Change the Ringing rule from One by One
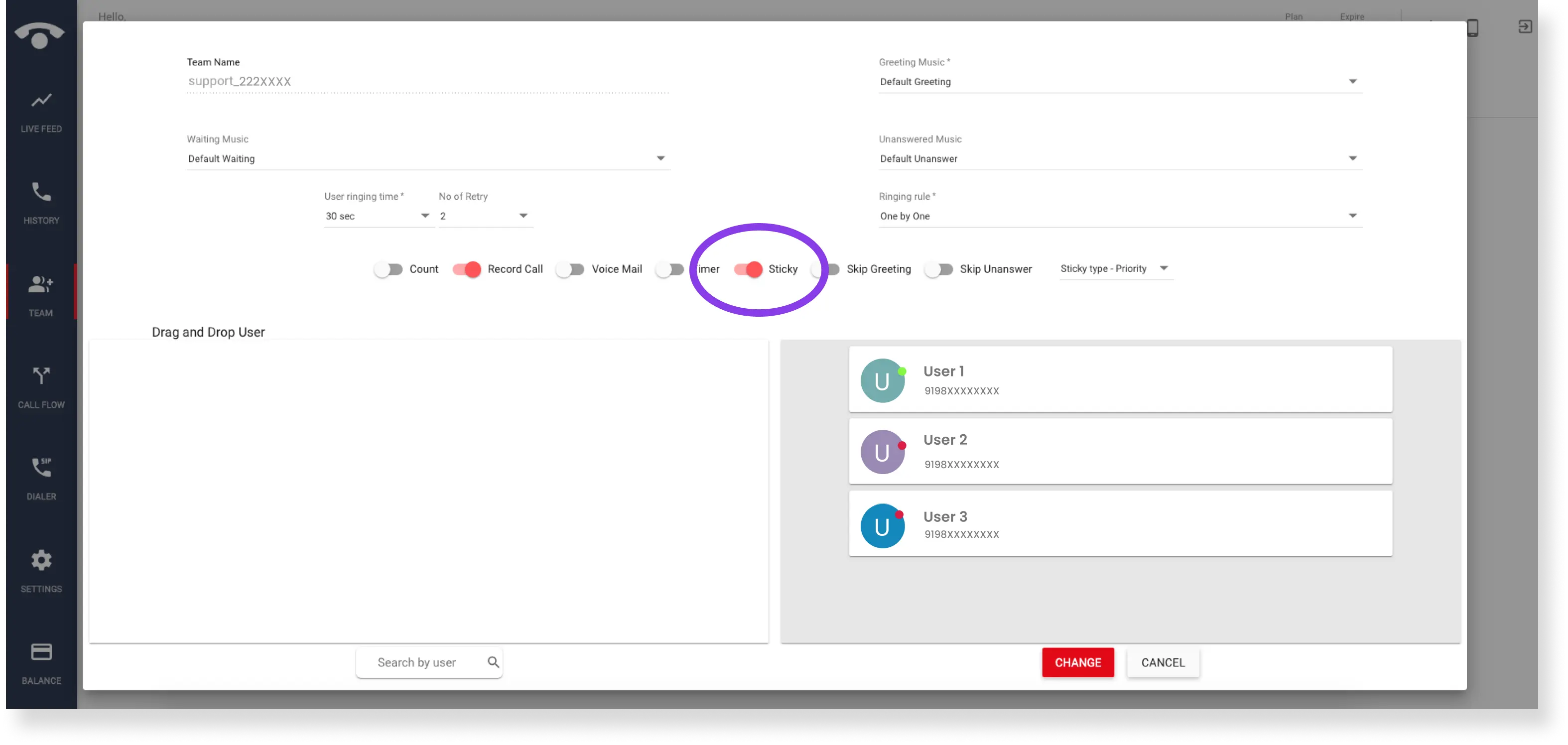This screenshot has width=1568, height=745. tap(1351, 216)
